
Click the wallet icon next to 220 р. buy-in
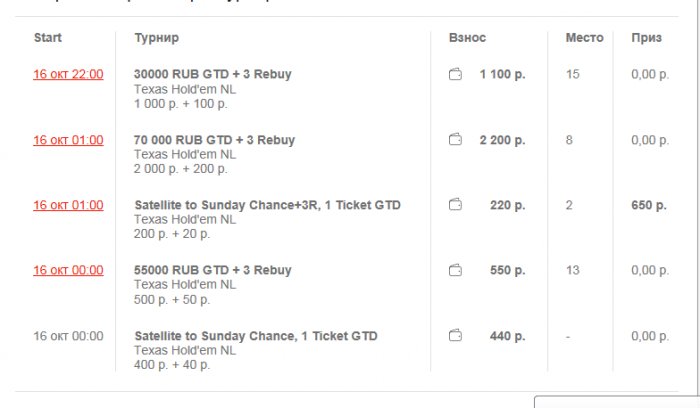tap(455, 205)
